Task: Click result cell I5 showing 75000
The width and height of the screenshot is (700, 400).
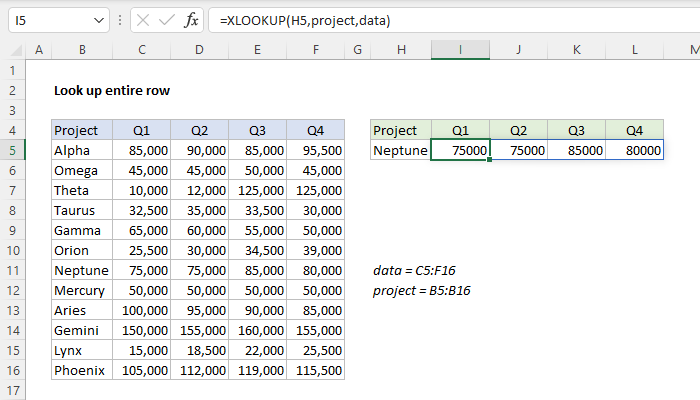Action: [460, 150]
